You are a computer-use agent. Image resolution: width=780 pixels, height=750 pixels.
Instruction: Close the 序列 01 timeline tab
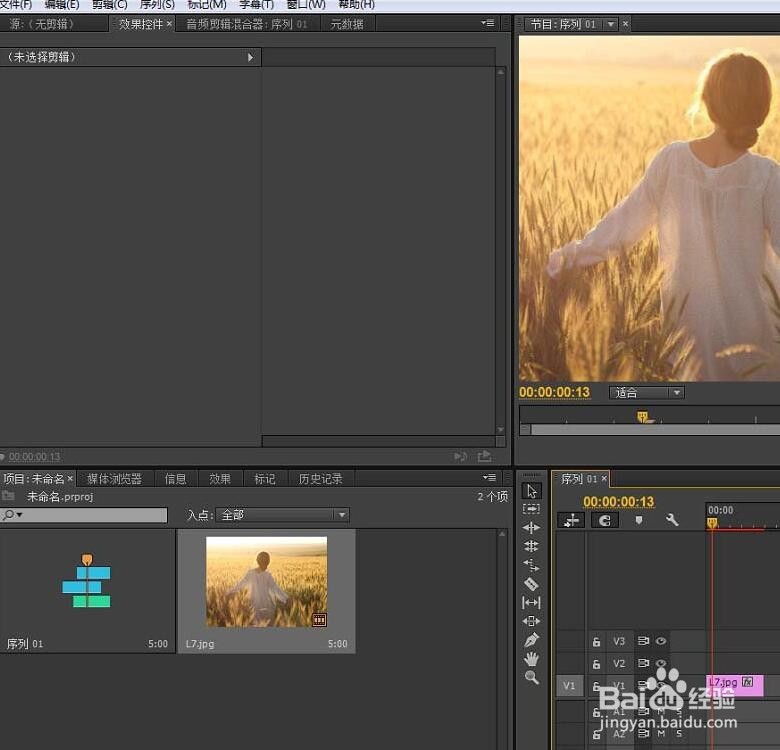pos(604,478)
